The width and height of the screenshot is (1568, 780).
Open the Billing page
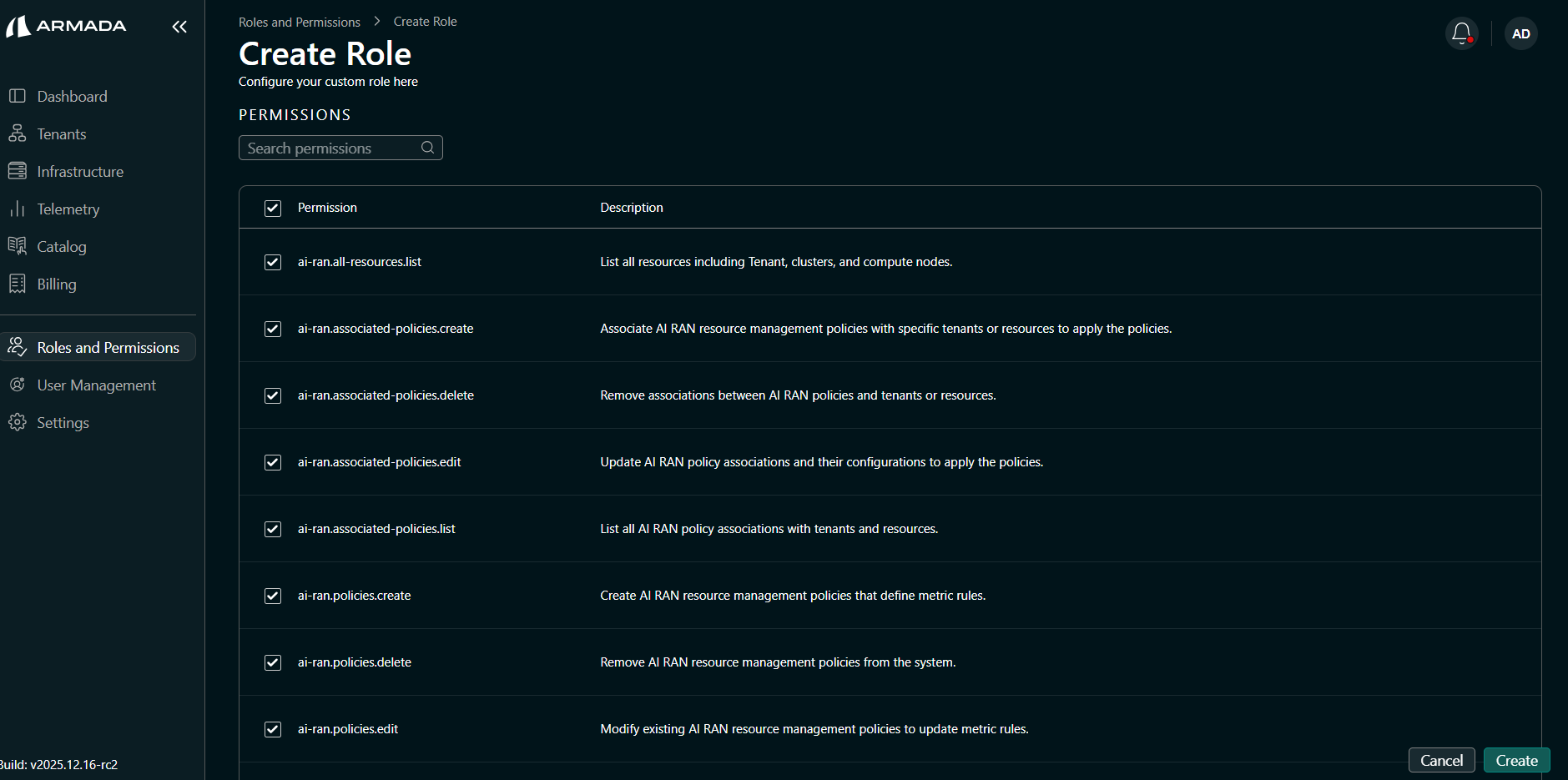pyautogui.click(x=58, y=284)
